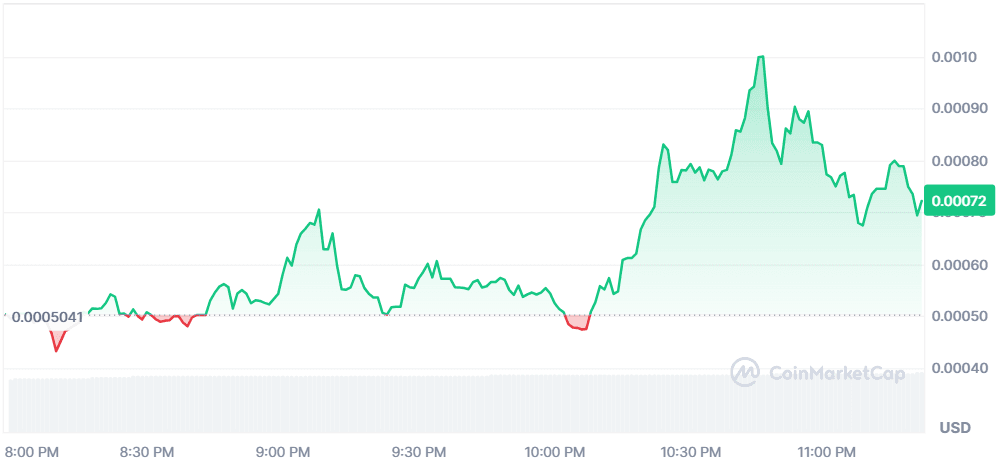Image resolution: width=998 pixels, height=462 pixels.
Task: Select the highest peak on the price line
Action: 761,58
